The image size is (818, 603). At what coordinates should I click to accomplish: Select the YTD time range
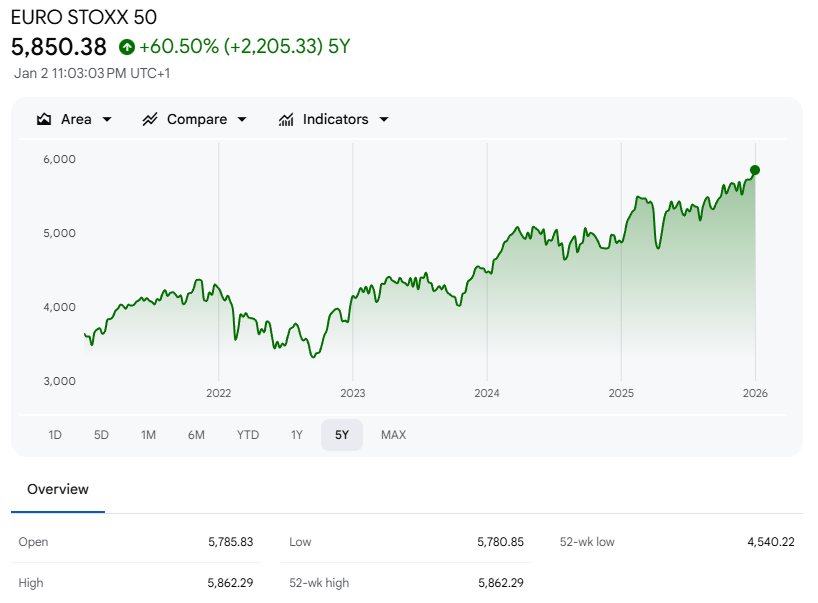click(248, 435)
